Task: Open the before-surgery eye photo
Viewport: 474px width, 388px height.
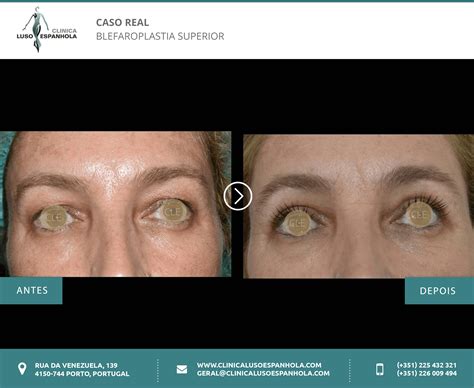Action: coord(115,204)
